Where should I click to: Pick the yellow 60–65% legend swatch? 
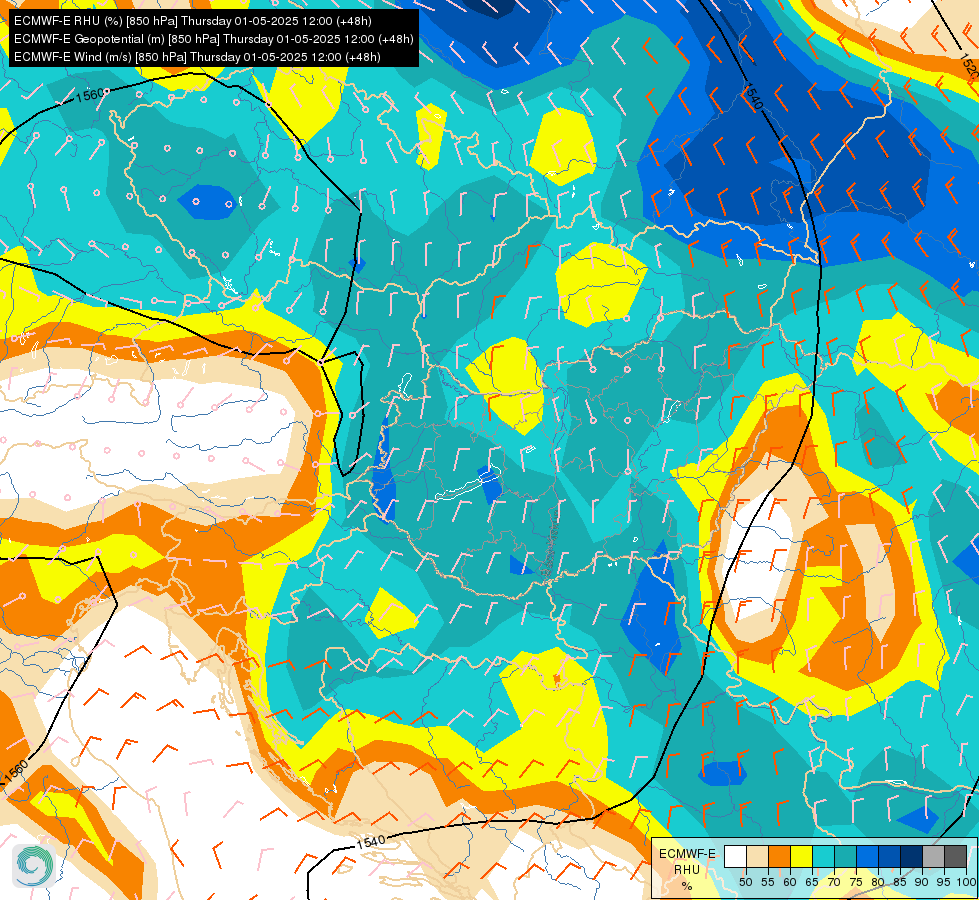[x=802, y=856]
